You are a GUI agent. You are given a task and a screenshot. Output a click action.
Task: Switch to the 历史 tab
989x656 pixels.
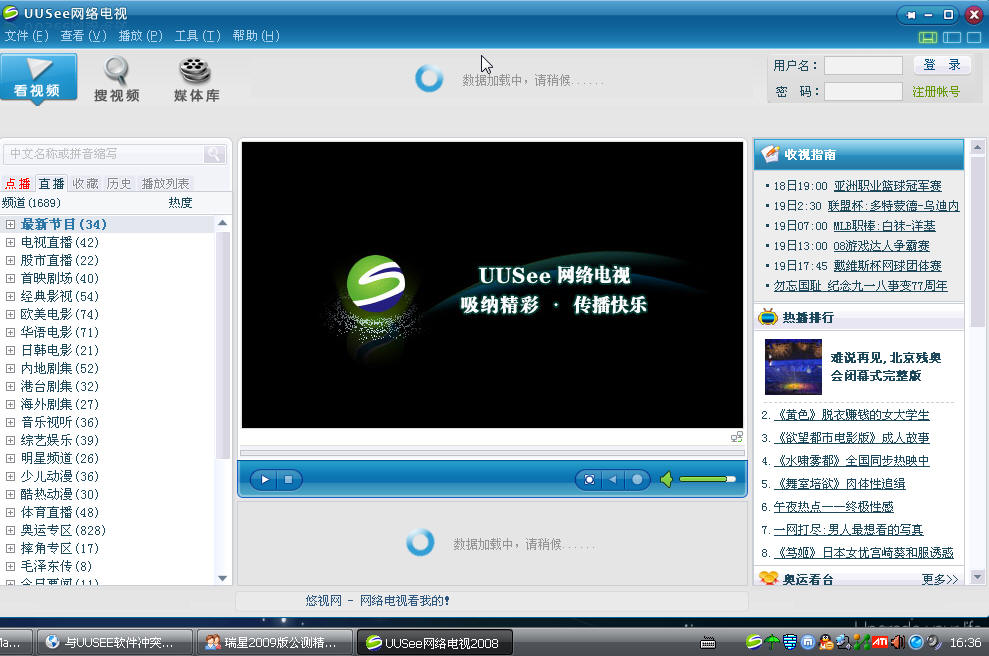[x=119, y=184]
